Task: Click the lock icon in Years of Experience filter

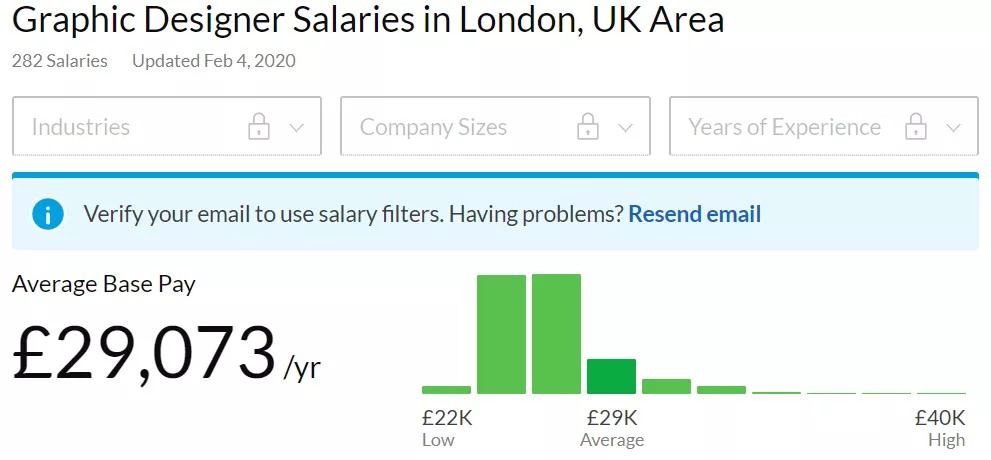Action: click(x=916, y=127)
